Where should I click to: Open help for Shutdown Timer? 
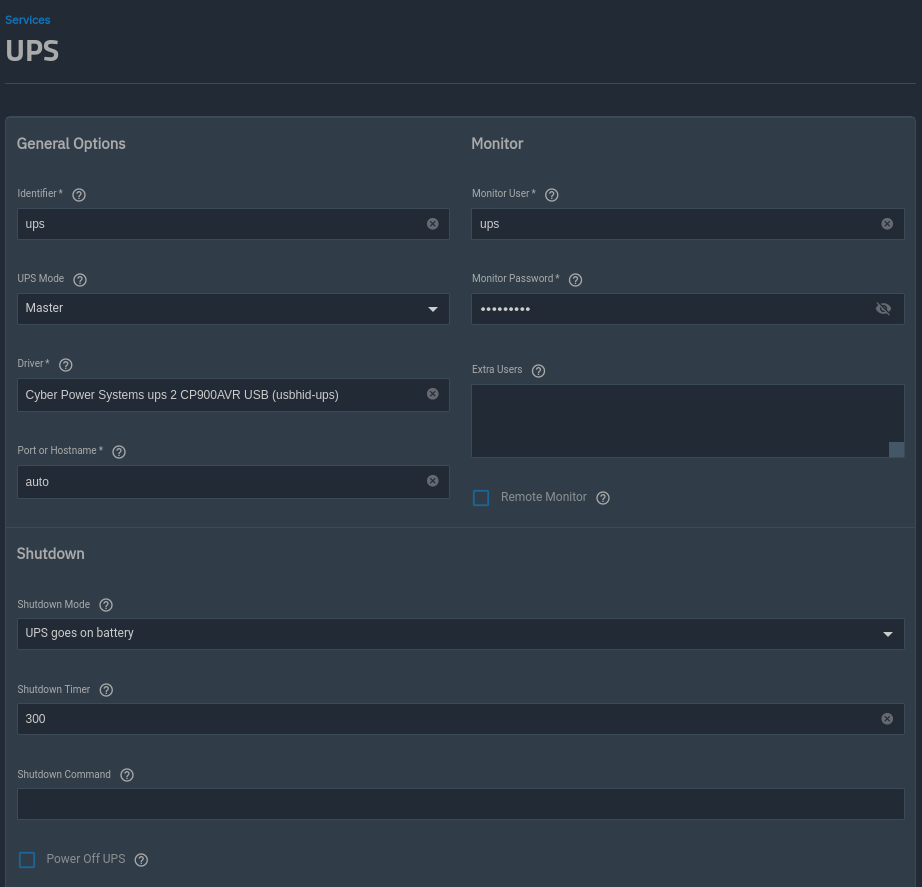click(x=106, y=690)
